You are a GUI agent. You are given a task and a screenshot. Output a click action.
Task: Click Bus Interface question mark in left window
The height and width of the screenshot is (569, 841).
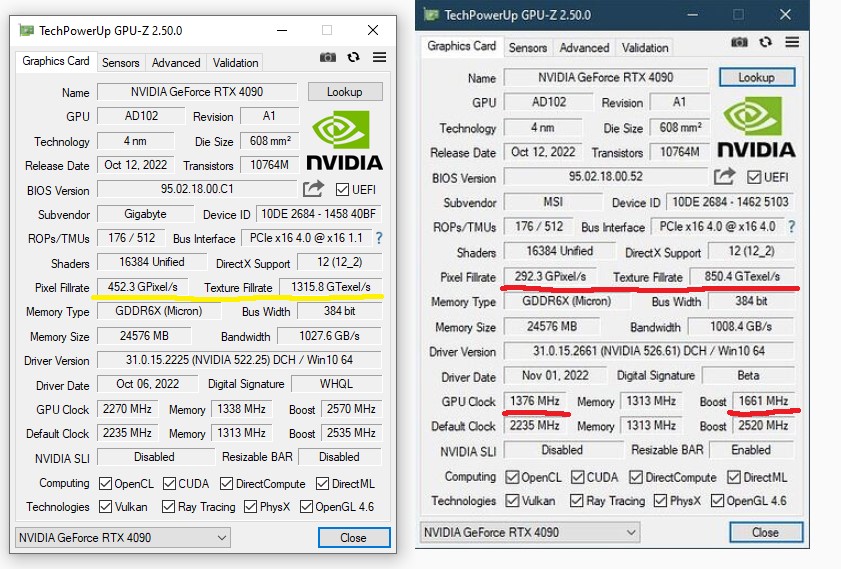coord(379,238)
